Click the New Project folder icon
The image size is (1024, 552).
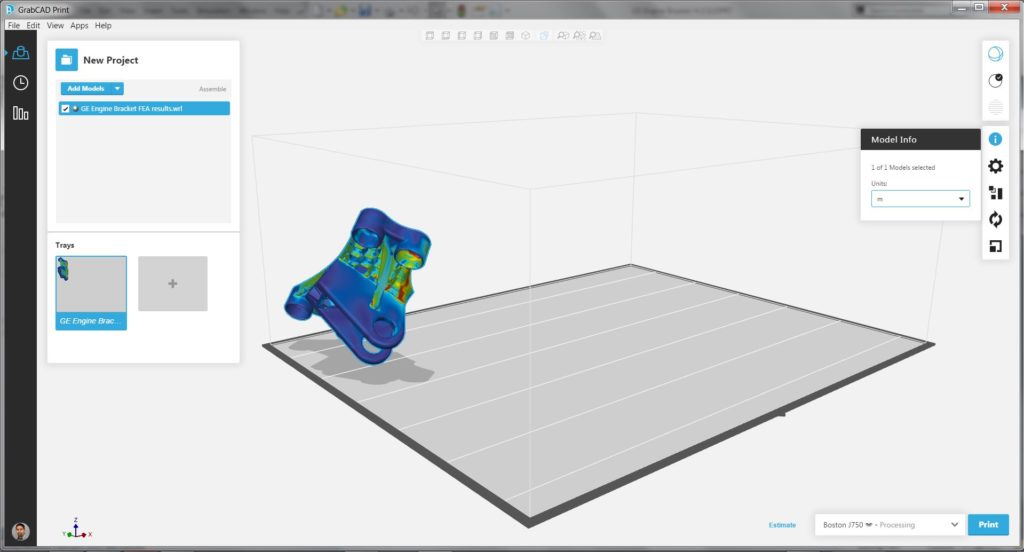click(67, 60)
